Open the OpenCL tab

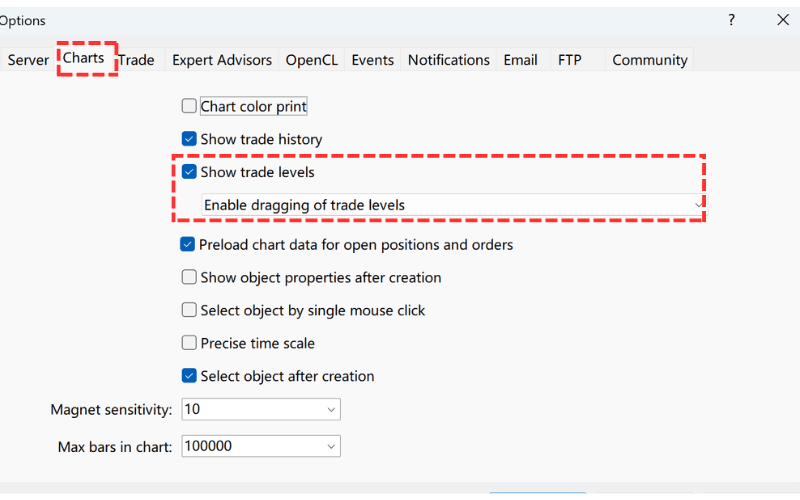pyautogui.click(x=311, y=60)
